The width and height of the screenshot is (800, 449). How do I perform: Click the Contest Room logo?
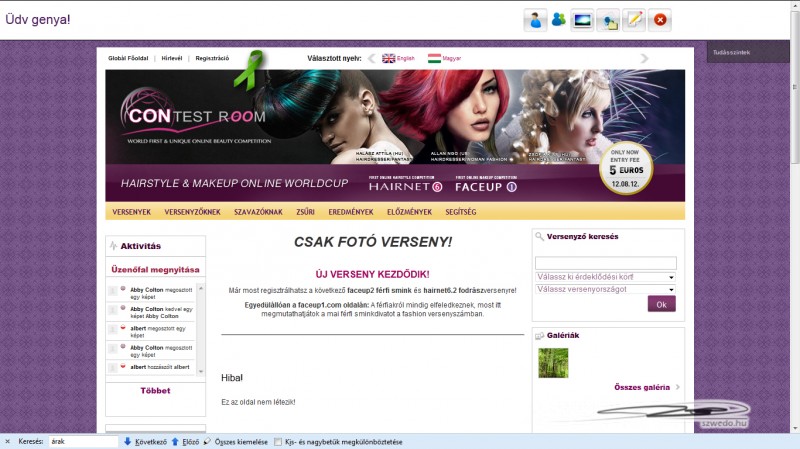(x=194, y=117)
